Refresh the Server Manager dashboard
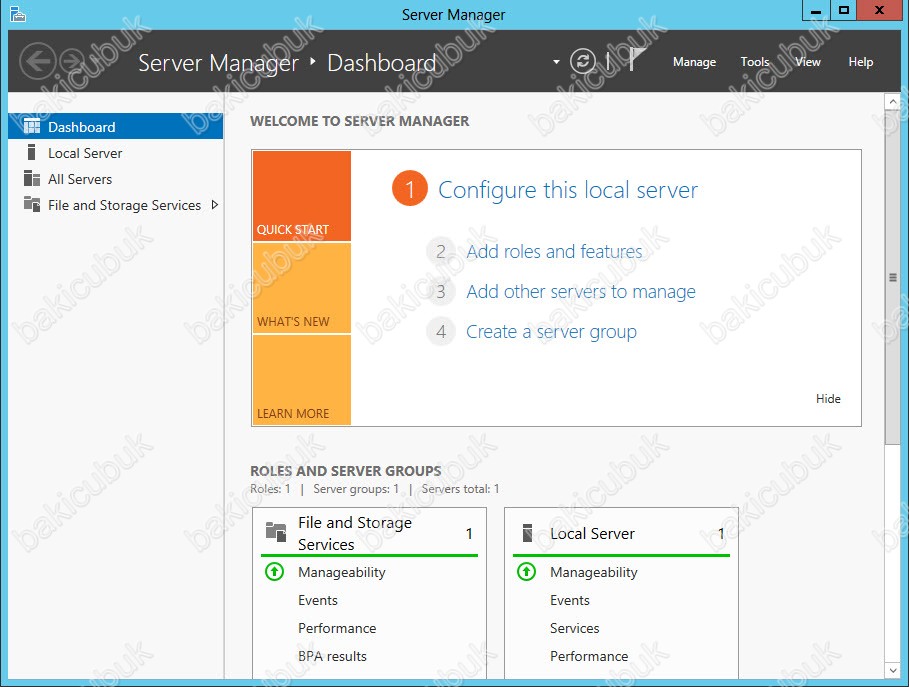 (582, 61)
